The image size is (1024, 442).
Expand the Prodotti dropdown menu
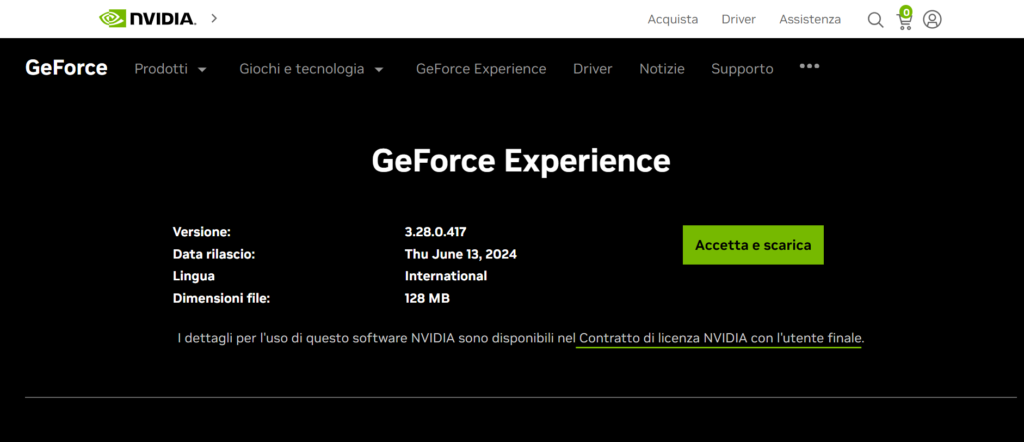pos(170,69)
